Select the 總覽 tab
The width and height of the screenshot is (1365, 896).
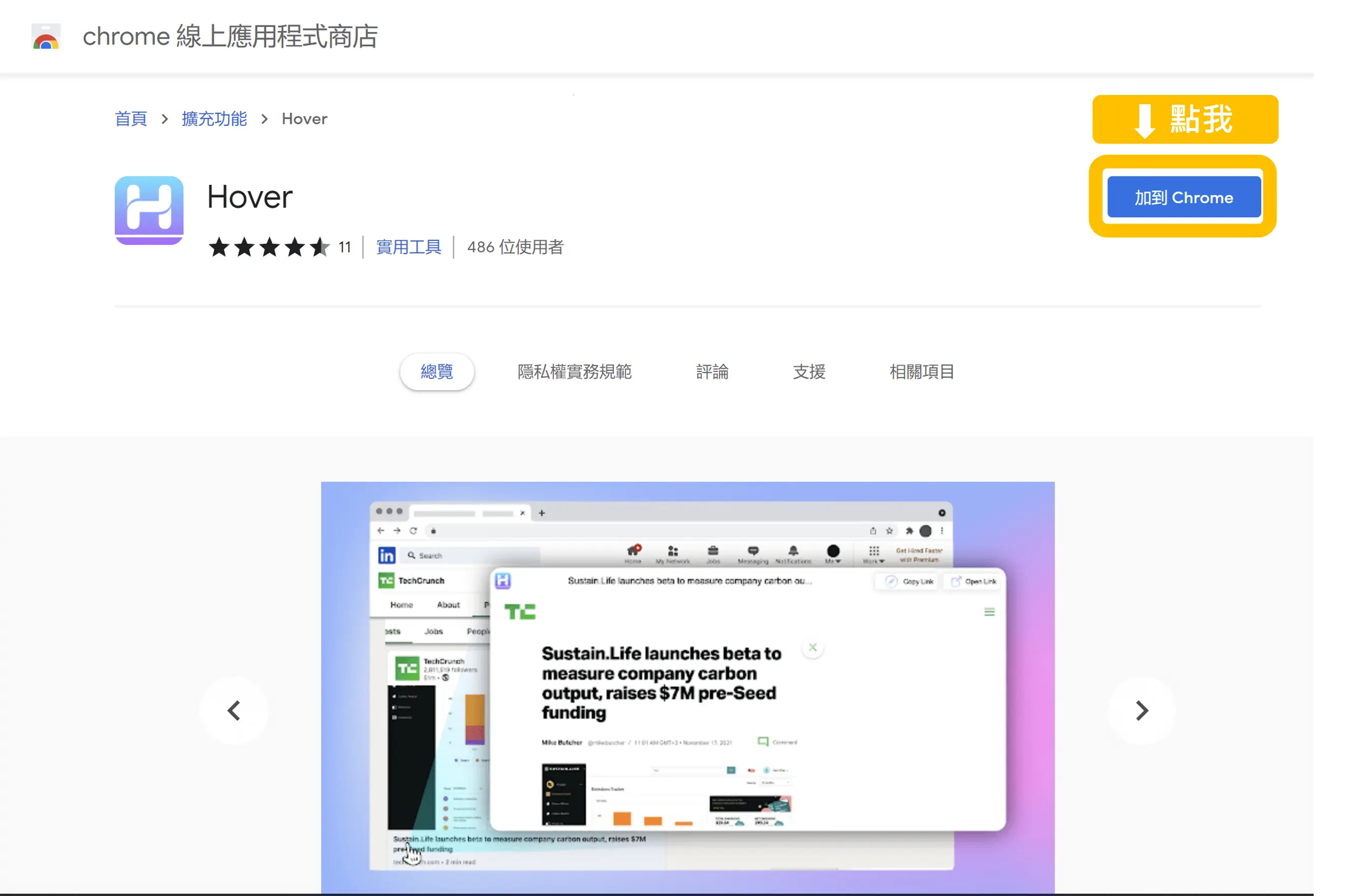437,372
